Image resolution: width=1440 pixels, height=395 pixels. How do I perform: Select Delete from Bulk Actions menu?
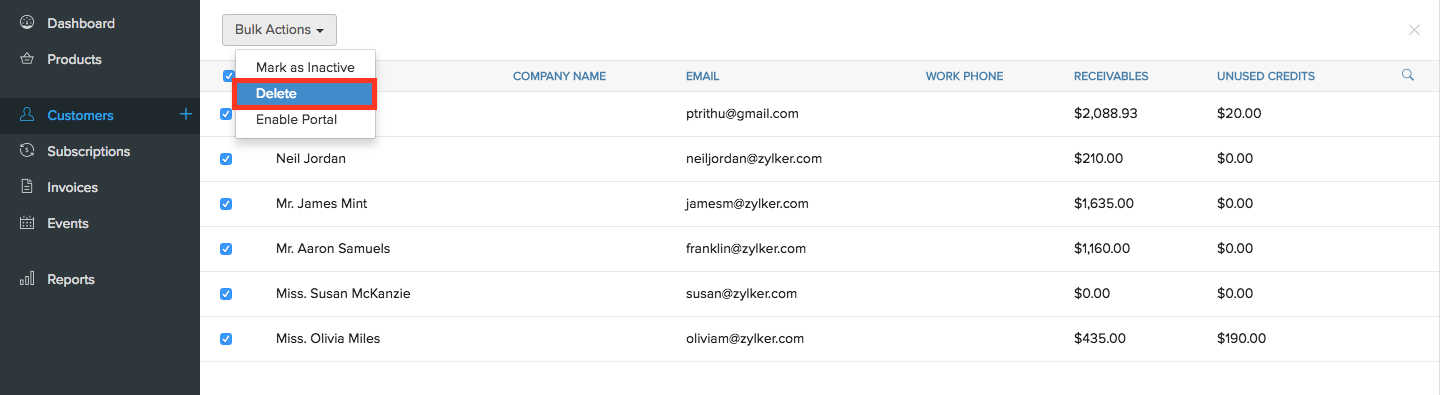[x=305, y=93]
